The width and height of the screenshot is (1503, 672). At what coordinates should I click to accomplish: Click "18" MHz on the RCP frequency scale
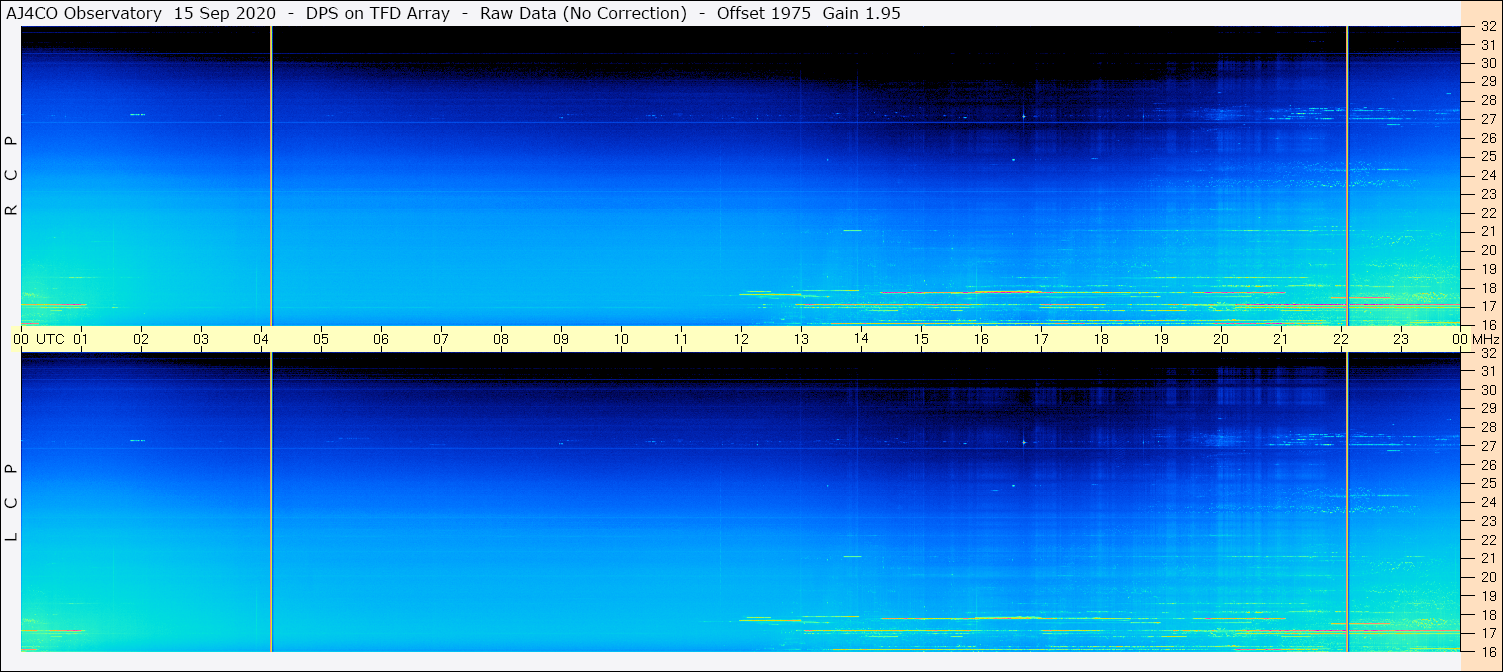pos(1488,288)
